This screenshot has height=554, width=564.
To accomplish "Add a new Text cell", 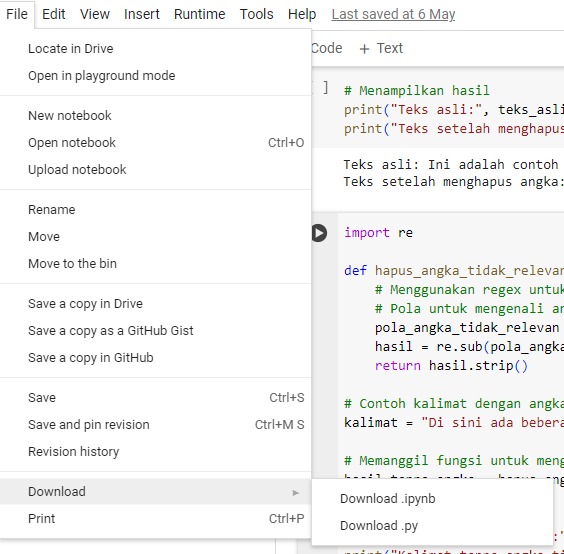I will (x=381, y=48).
